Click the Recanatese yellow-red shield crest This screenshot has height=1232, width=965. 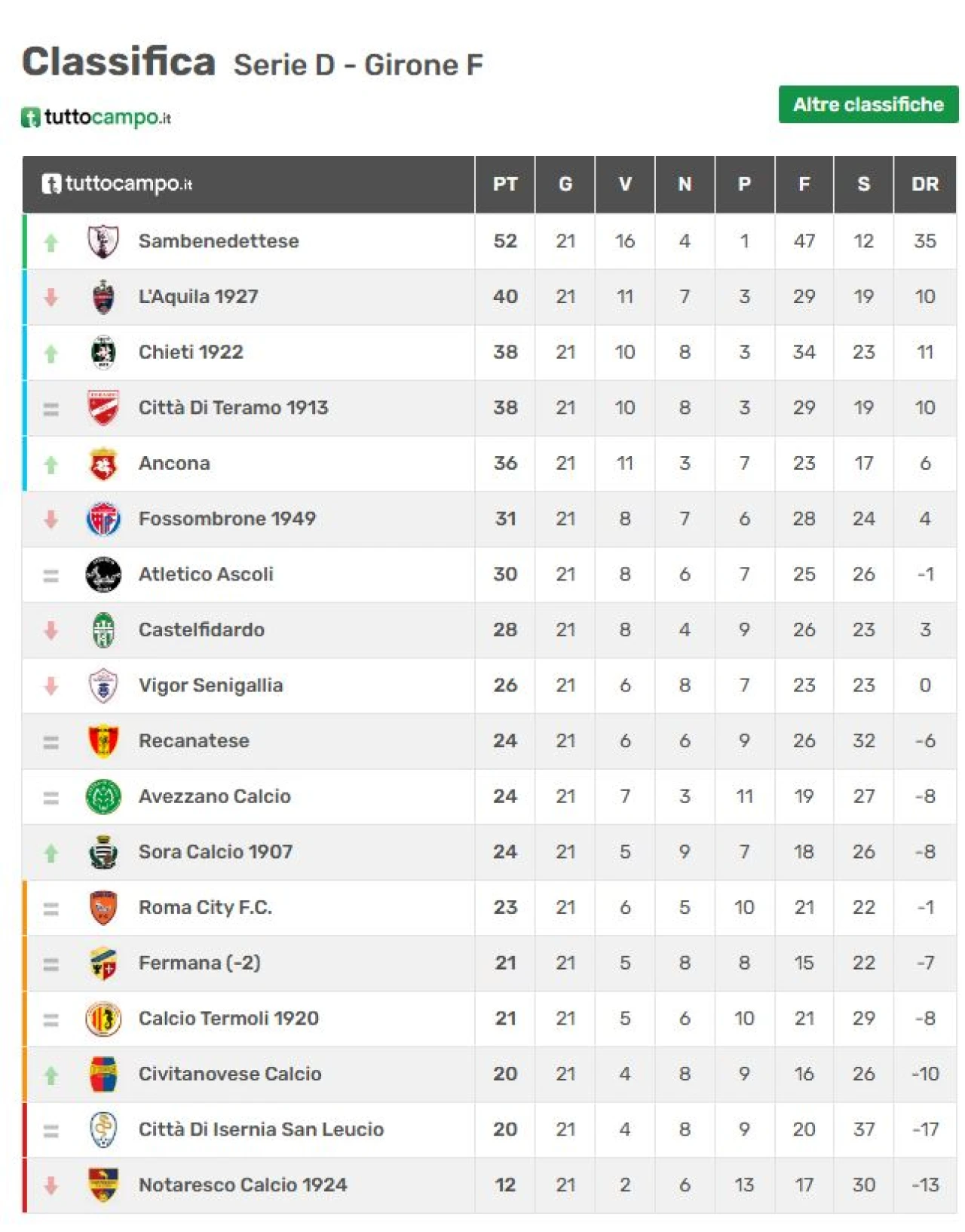click(x=103, y=741)
